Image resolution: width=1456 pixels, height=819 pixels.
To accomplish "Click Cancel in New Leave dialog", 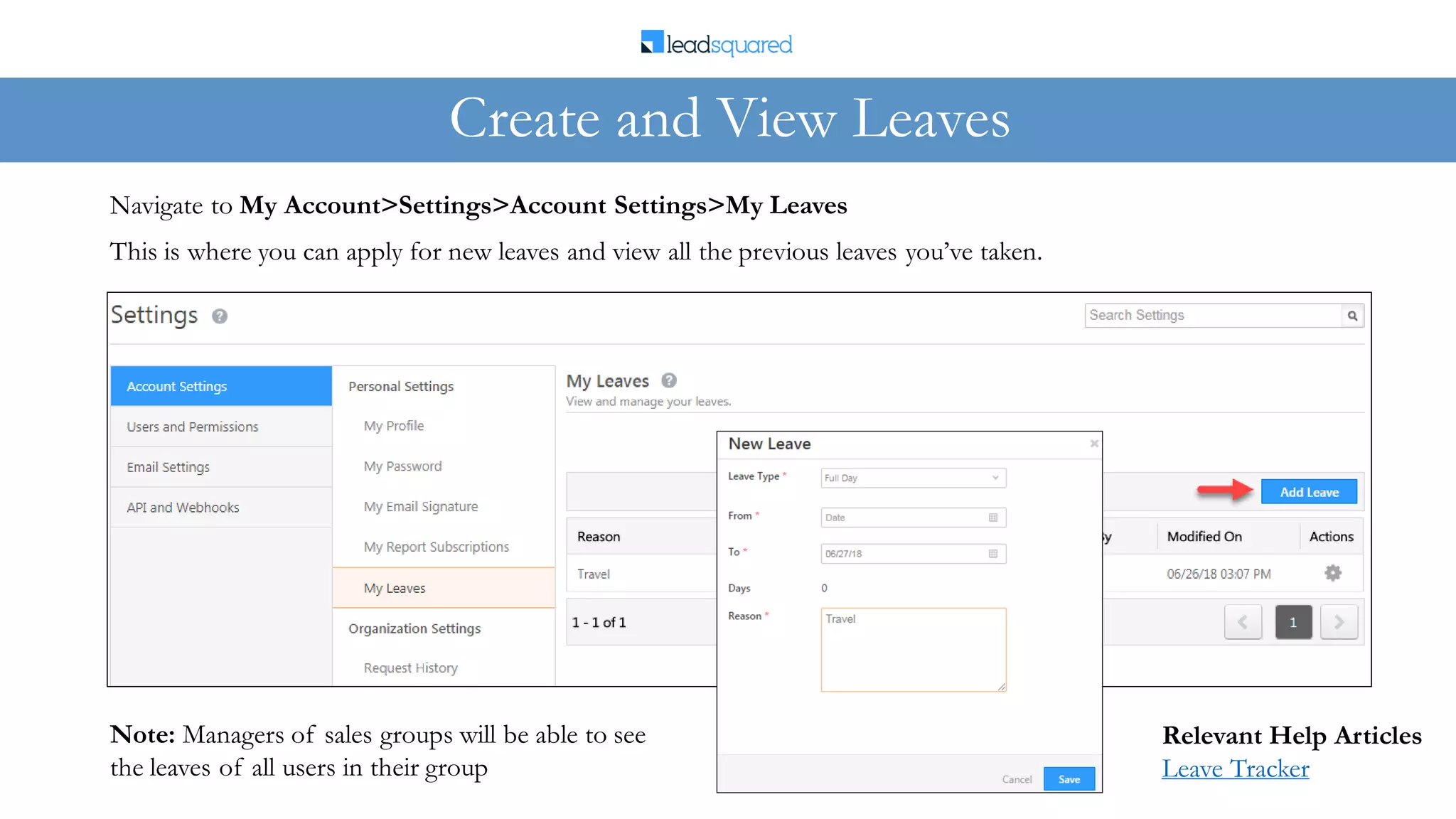I will pyautogui.click(x=1017, y=779).
